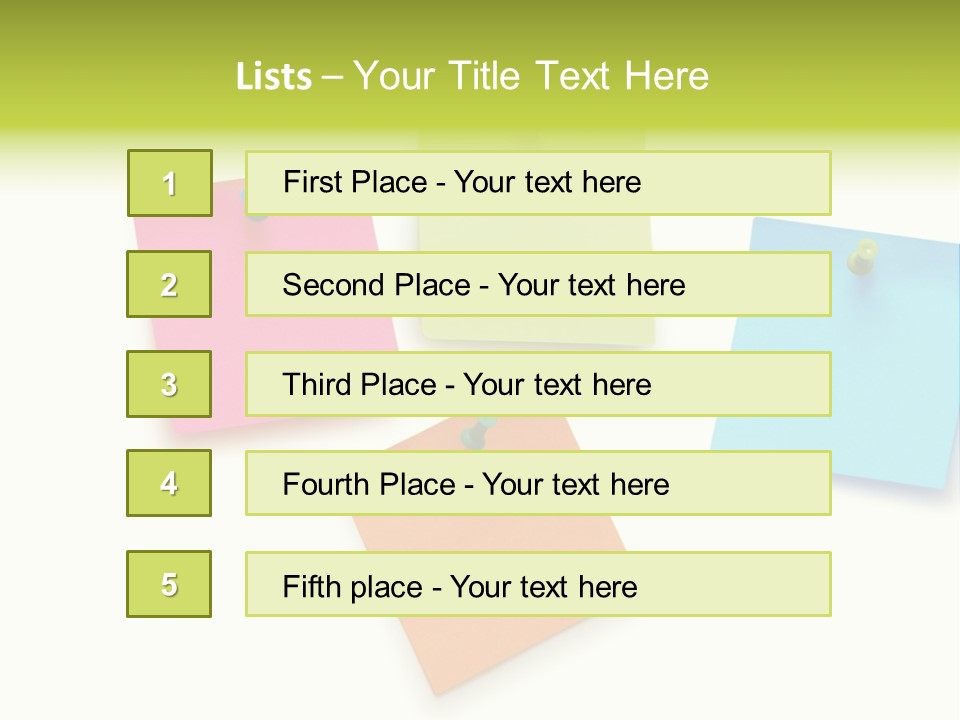Click the dash in the slide title
Screen dimensions: 960x720
tap(332, 77)
